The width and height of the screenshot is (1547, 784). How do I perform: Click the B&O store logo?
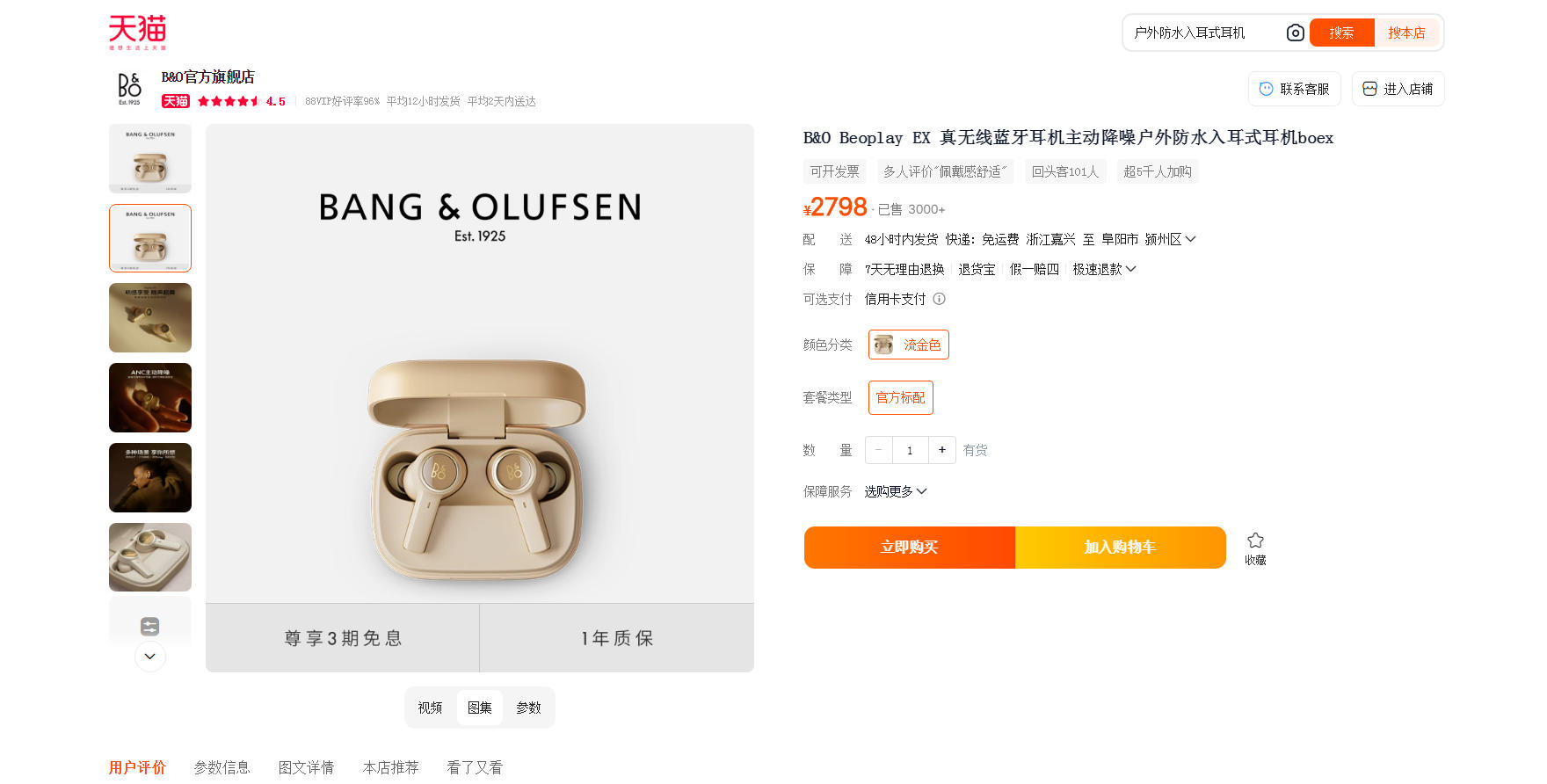(129, 89)
